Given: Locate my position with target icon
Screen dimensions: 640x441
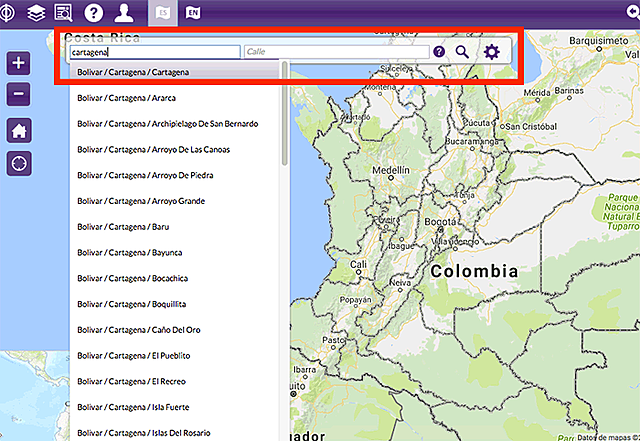Looking at the screenshot, I should [x=19, y=164].
